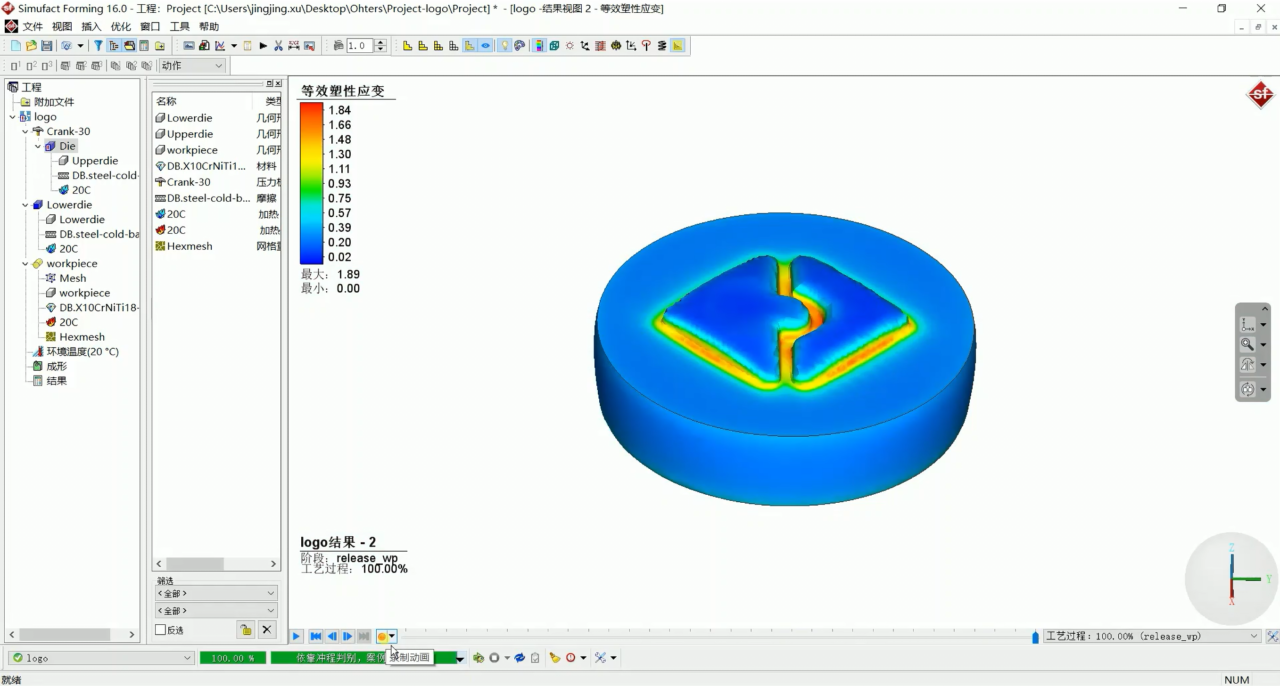Click the new file icon in toolbar
This screenshot has height=686, width=1280.
(x=15, y=46)
